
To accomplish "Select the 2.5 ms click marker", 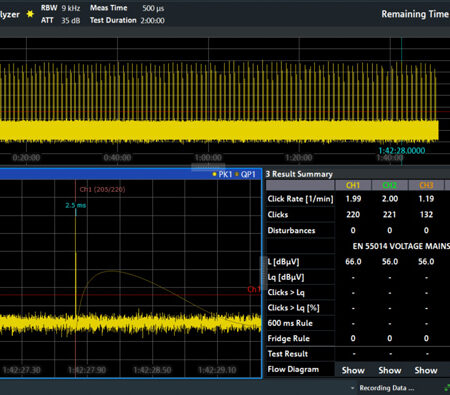I will tap(76, 205).
